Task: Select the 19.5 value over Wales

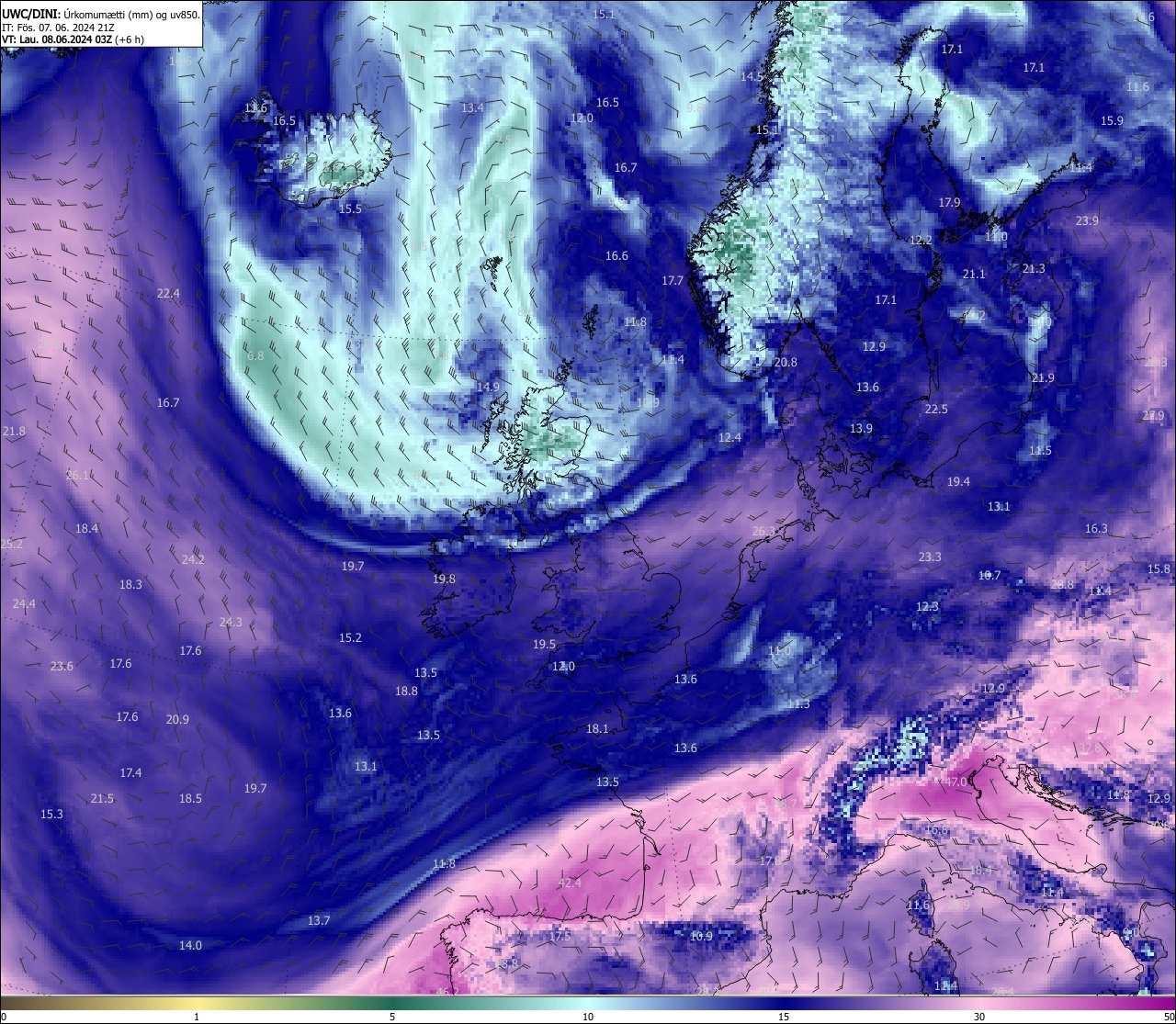Action: point(544,645)
